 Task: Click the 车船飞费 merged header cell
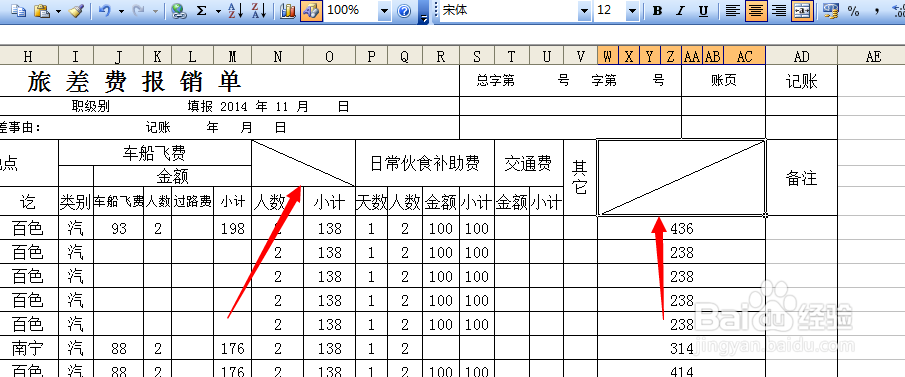[x=155, y=153]
